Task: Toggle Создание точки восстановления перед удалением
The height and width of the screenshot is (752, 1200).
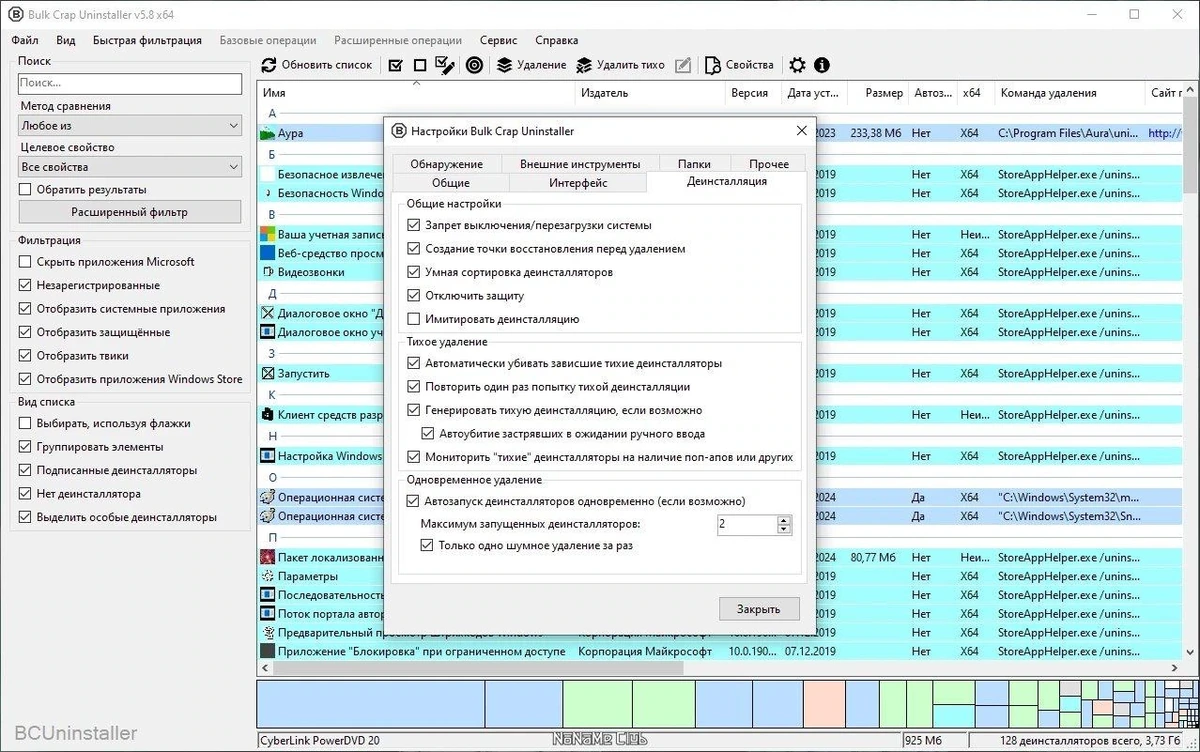Action: (414, 248)
